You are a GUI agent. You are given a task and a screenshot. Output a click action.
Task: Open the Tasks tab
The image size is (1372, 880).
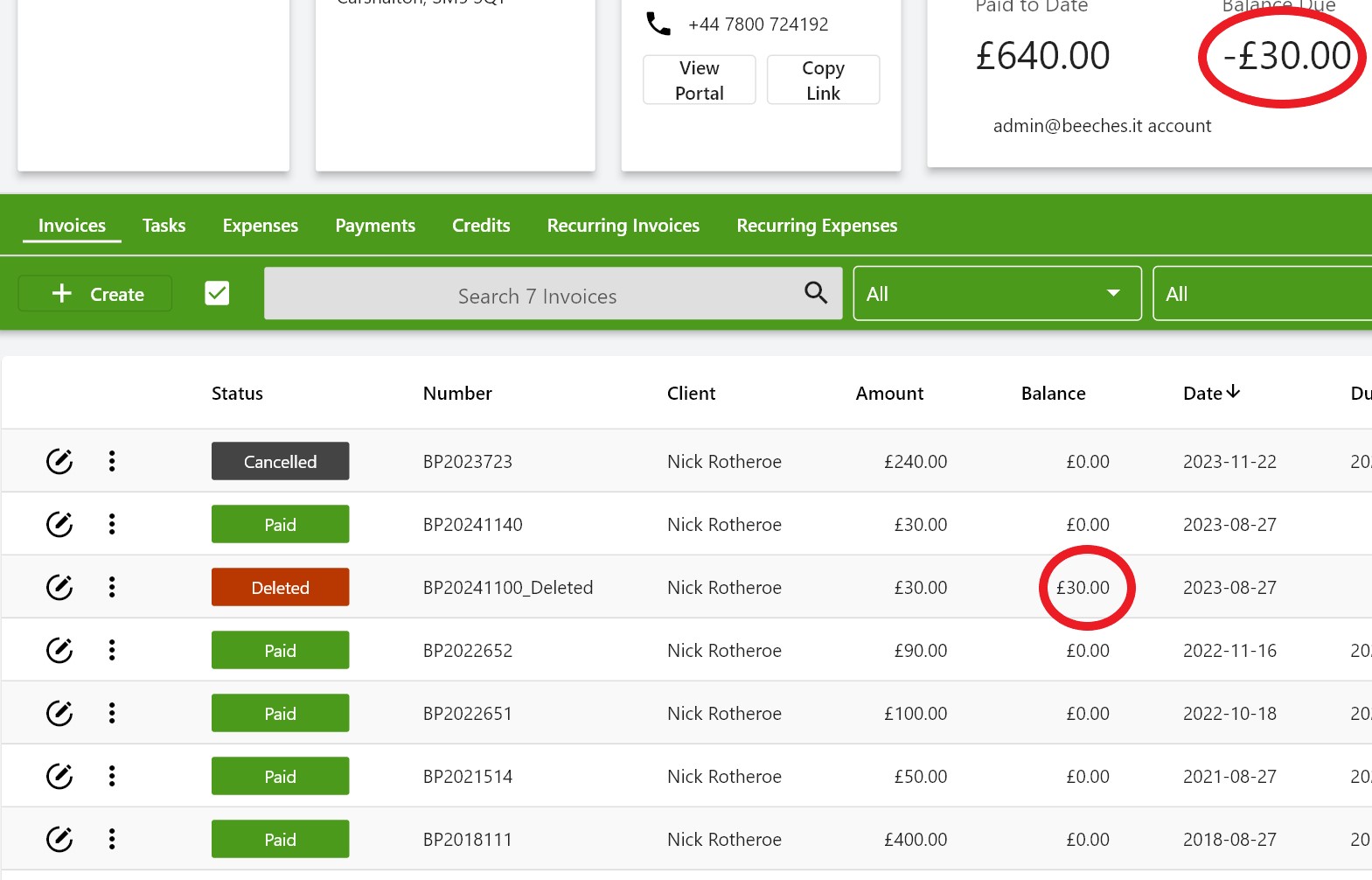point(164,226)
